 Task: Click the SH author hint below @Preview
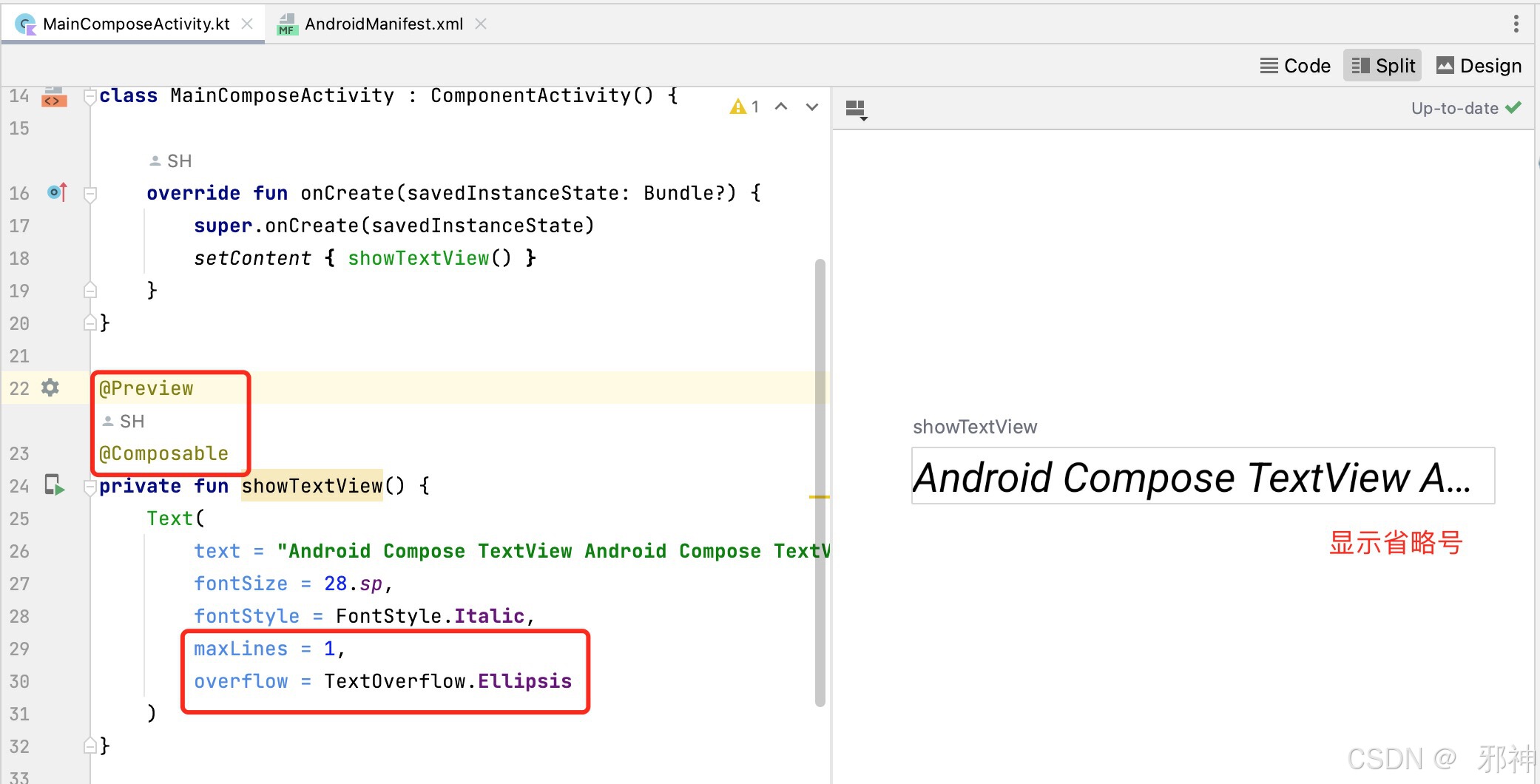[x=123, y=421]
